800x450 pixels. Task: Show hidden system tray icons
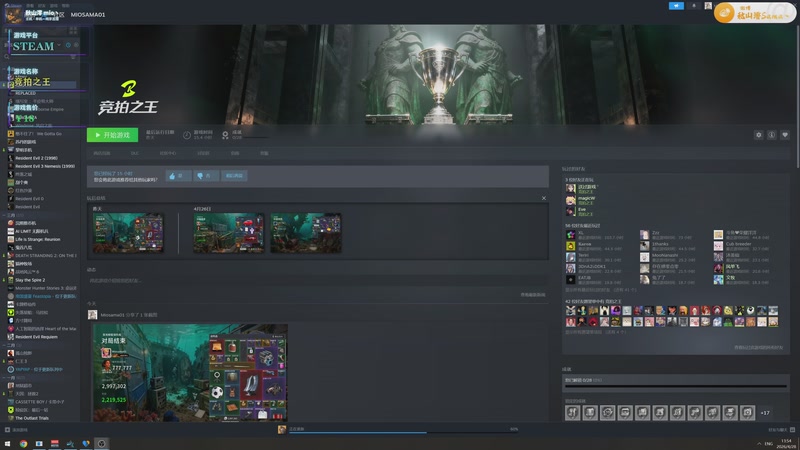tap(759, 444)
